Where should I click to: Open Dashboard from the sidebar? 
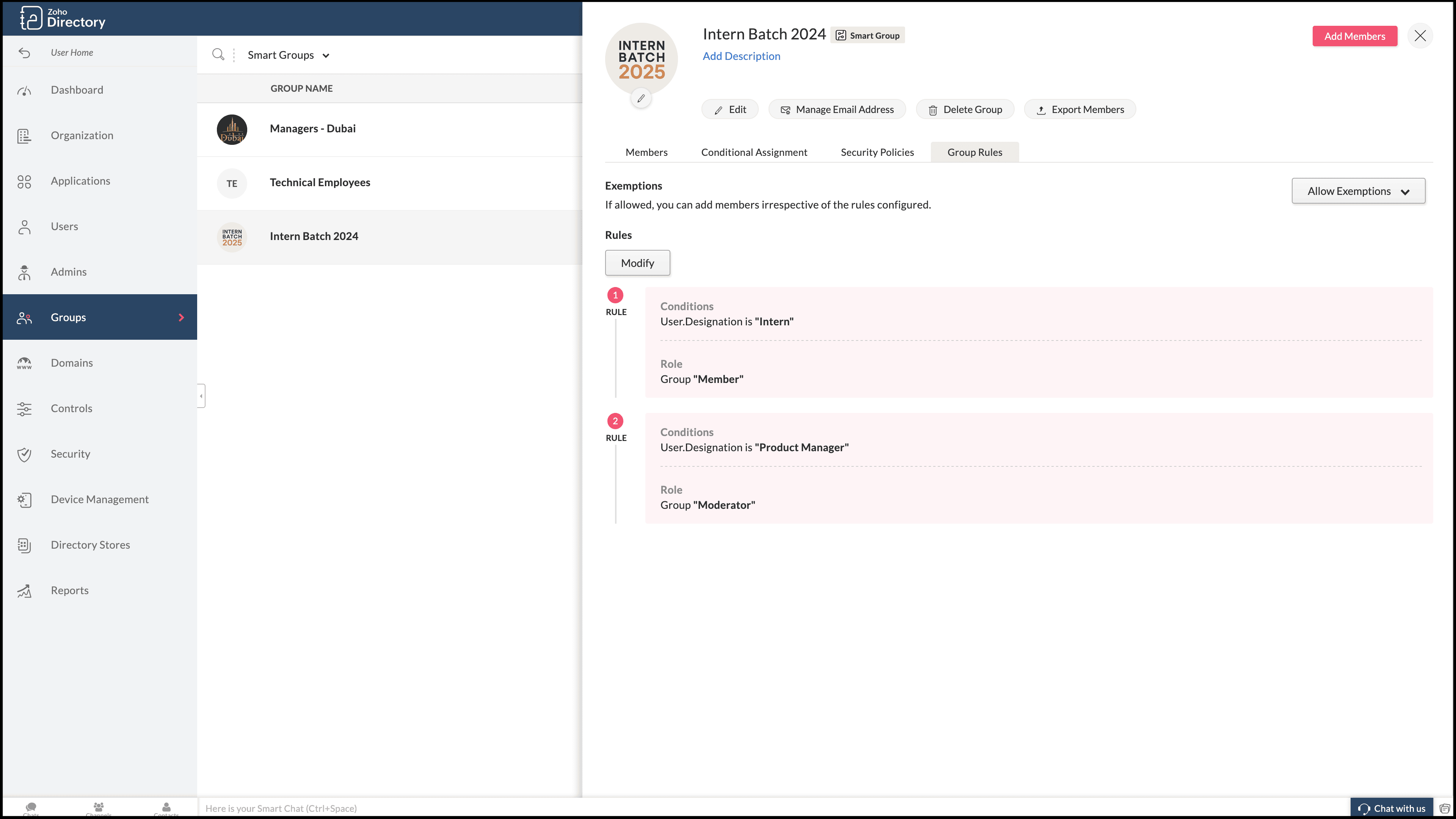77,90
